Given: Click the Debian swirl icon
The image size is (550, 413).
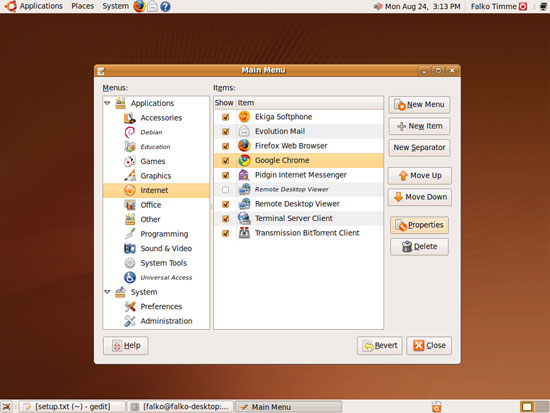Looking at the screenshot, I should (129, 132).
